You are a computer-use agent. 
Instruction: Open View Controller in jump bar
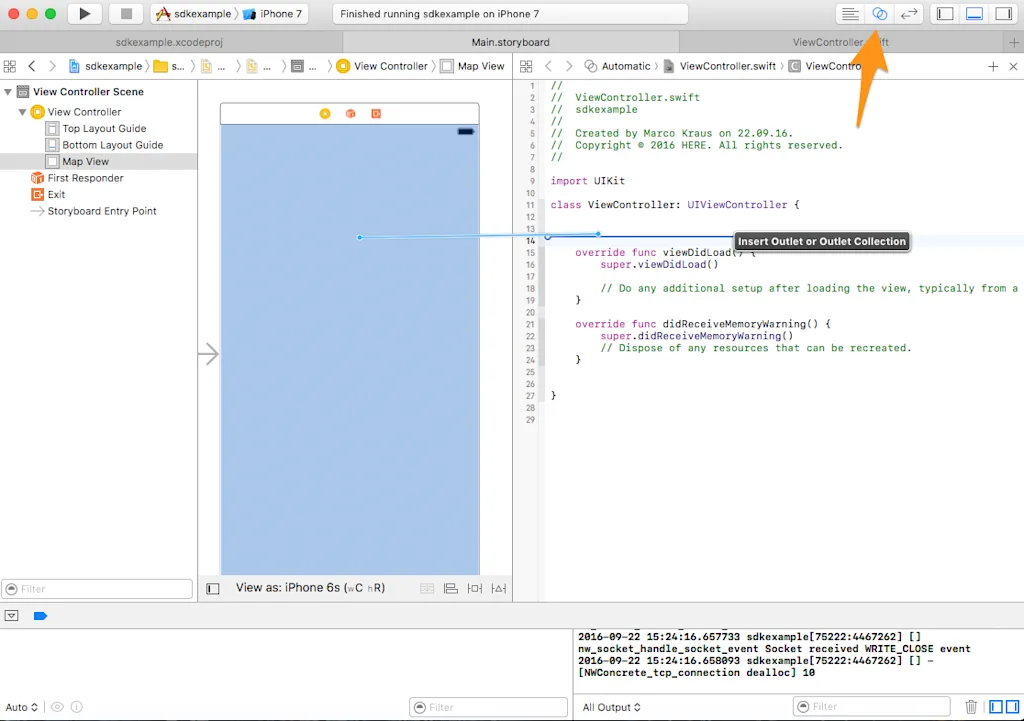click(382, 66)
